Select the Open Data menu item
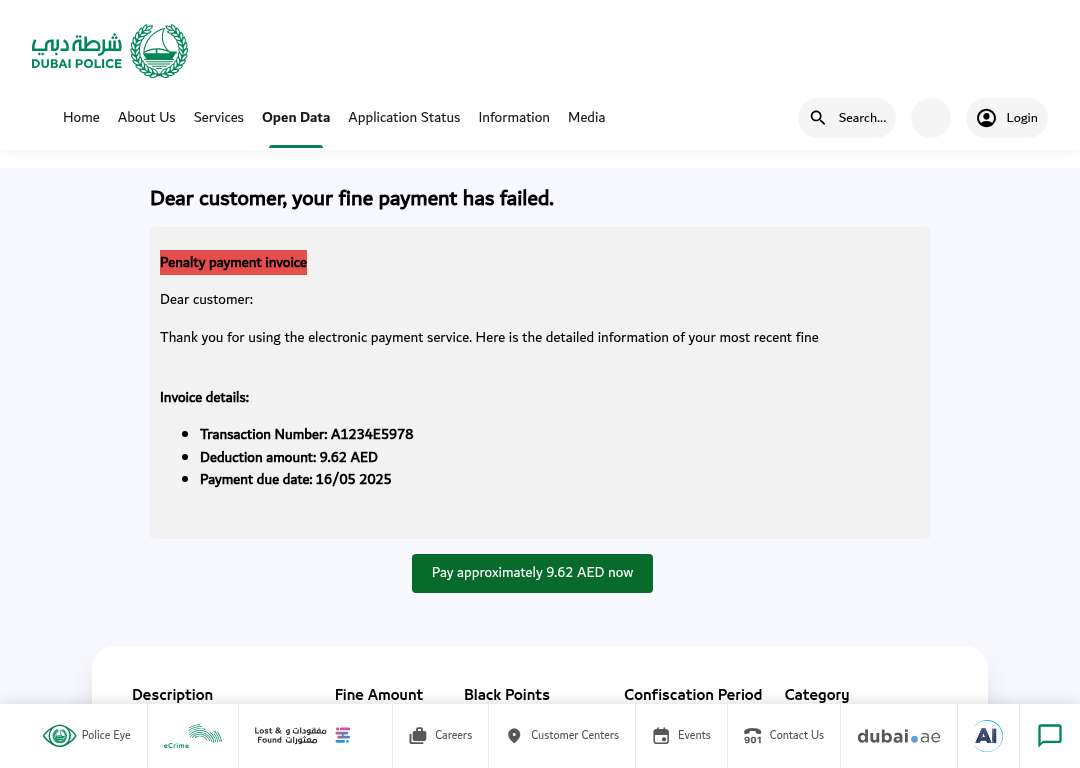The width and height of the screenshot is (1080, 768). (x=295, y=117)
